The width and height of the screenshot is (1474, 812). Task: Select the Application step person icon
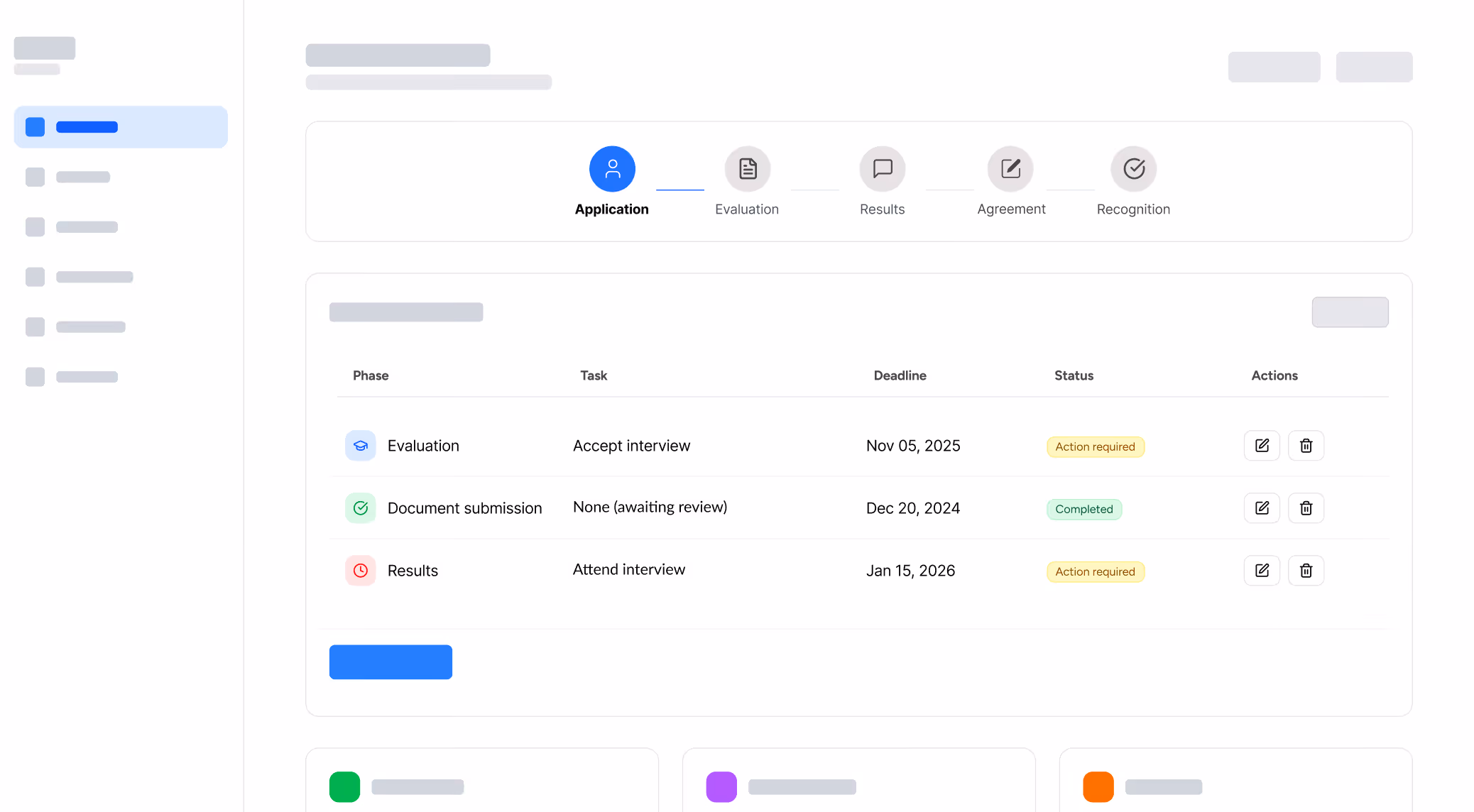[612, 169]
